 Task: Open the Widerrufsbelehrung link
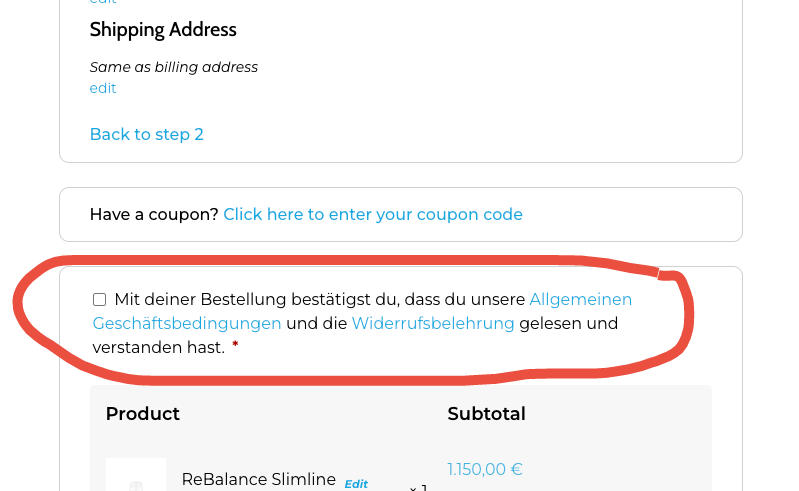coord(433,323)
